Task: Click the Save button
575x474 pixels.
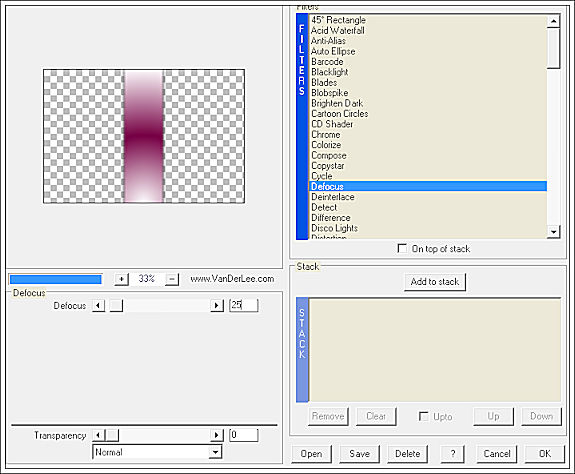Action: point(360,454)
